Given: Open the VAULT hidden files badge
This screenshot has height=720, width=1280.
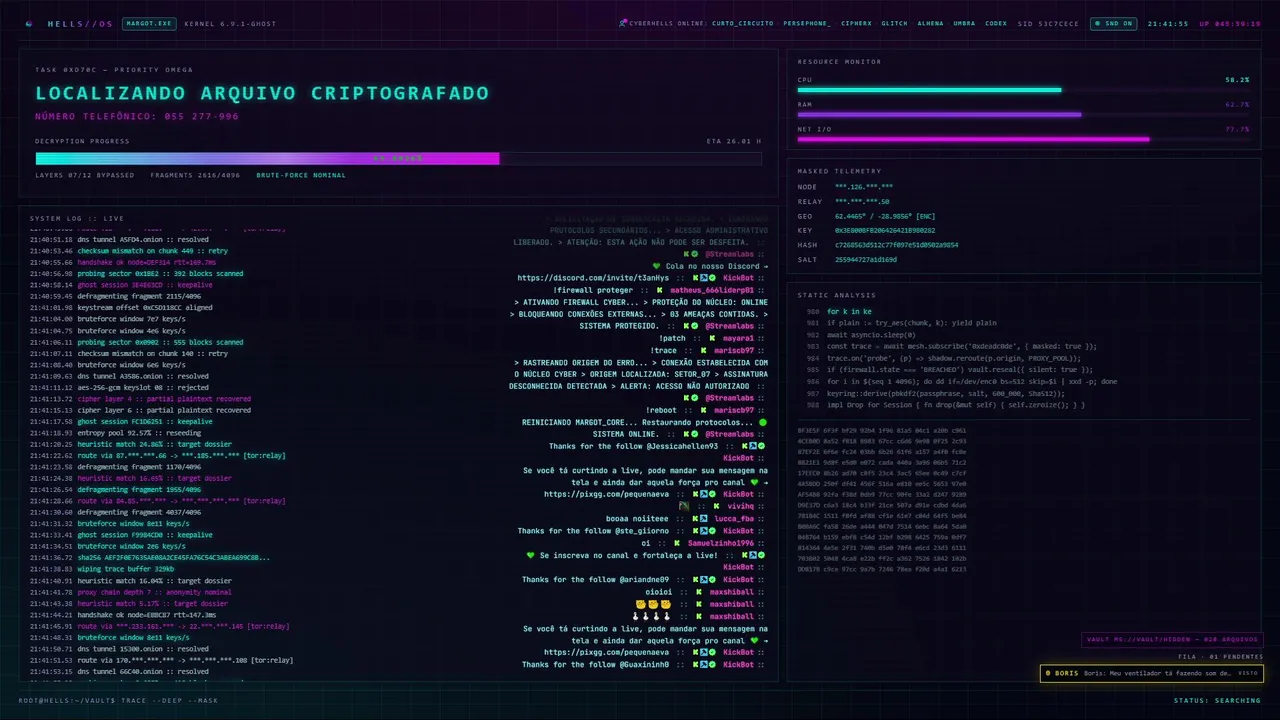Looking at the screenshot, I should pyautogui.click(x=1172, y=640).
